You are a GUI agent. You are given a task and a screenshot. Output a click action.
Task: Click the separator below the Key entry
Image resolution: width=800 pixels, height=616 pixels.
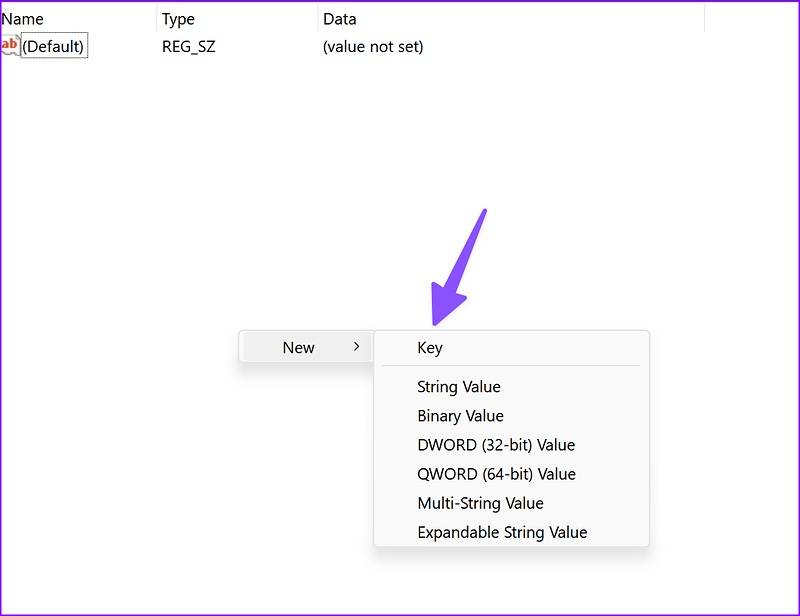[x=512, y=366]
